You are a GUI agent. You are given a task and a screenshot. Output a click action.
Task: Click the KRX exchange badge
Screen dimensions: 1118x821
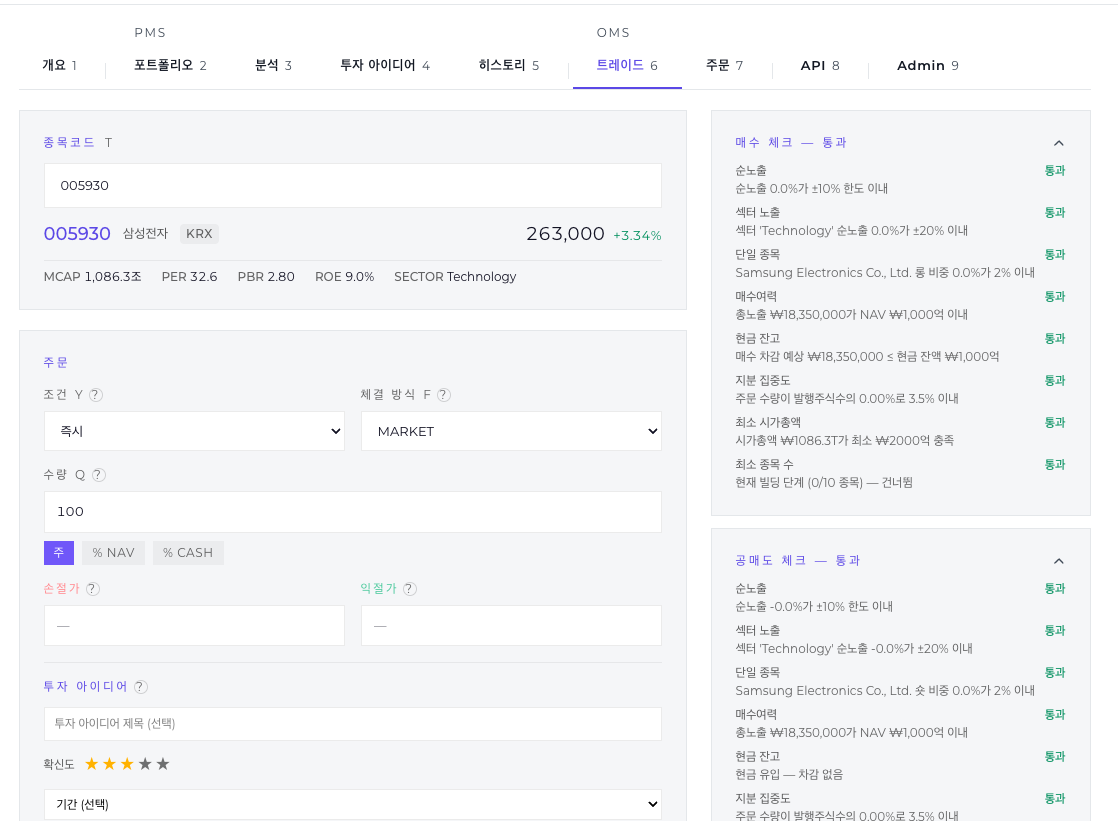point(199,234)
